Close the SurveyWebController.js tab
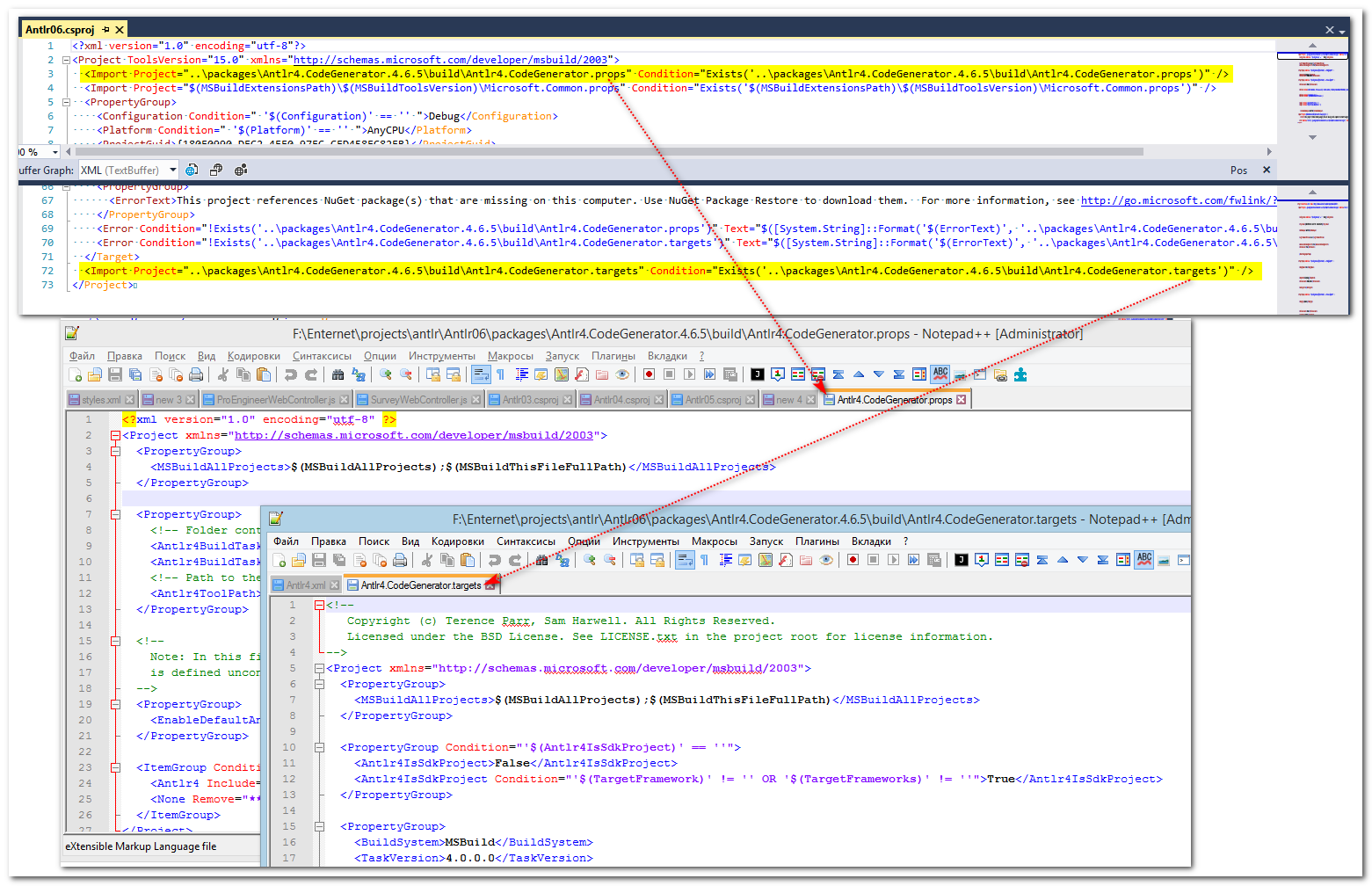Viewport: 1372px width, 886px height. click(475, 400)
